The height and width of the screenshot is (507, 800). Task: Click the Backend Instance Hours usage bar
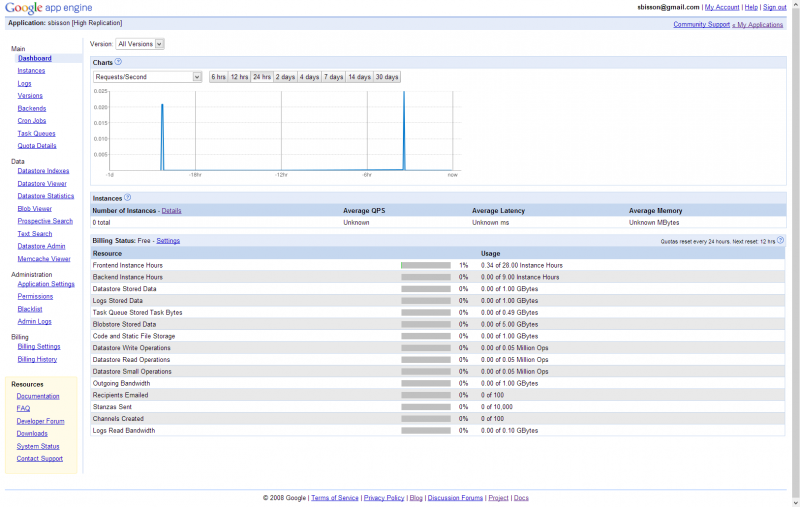coord(426,277)
